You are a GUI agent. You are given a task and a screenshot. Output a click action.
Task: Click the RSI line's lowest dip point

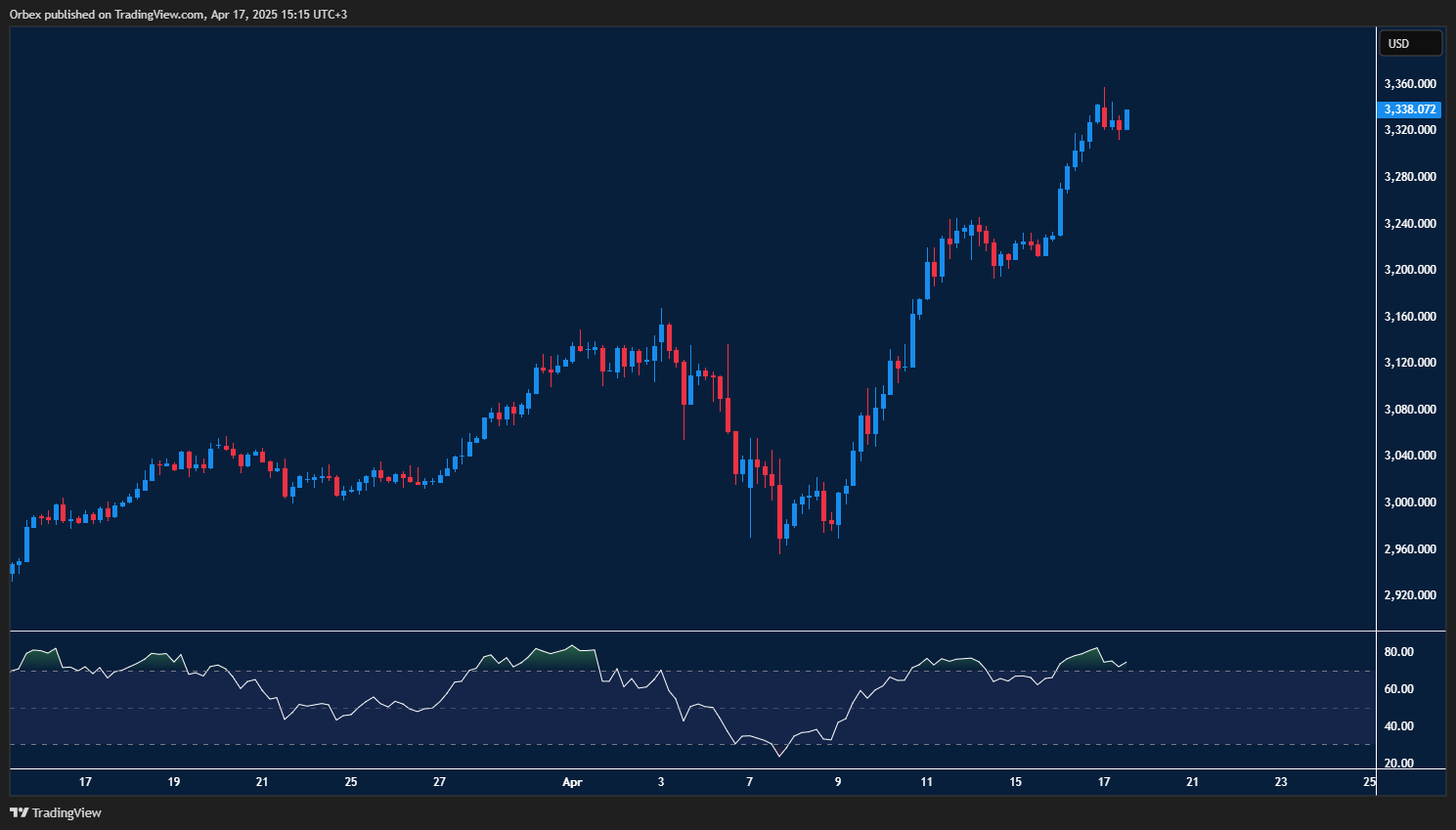779,756
